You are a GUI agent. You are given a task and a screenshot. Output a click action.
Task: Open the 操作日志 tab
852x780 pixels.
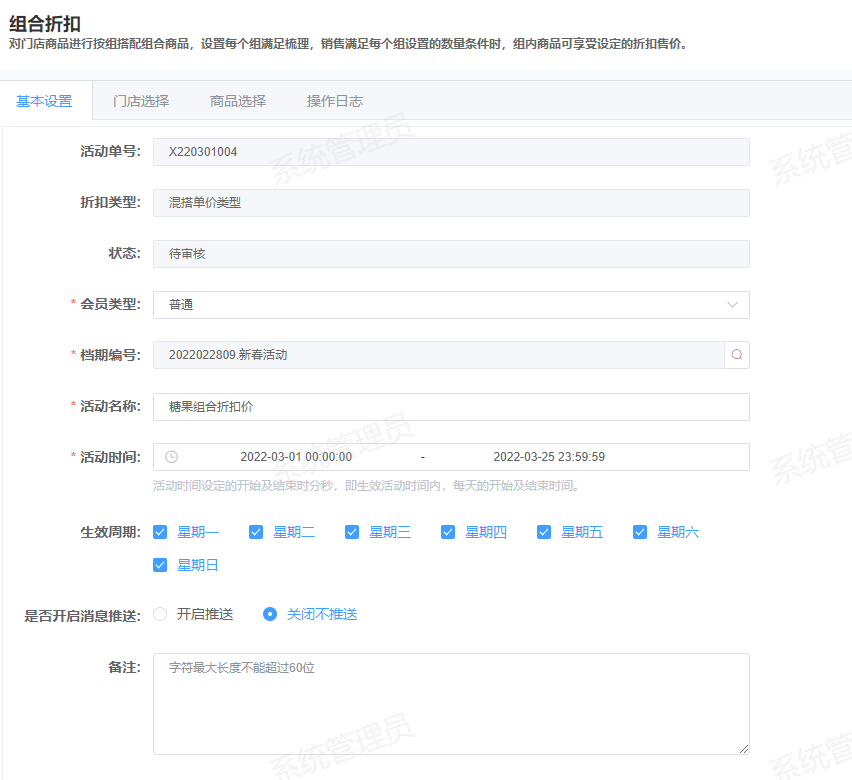coord(335,101)
